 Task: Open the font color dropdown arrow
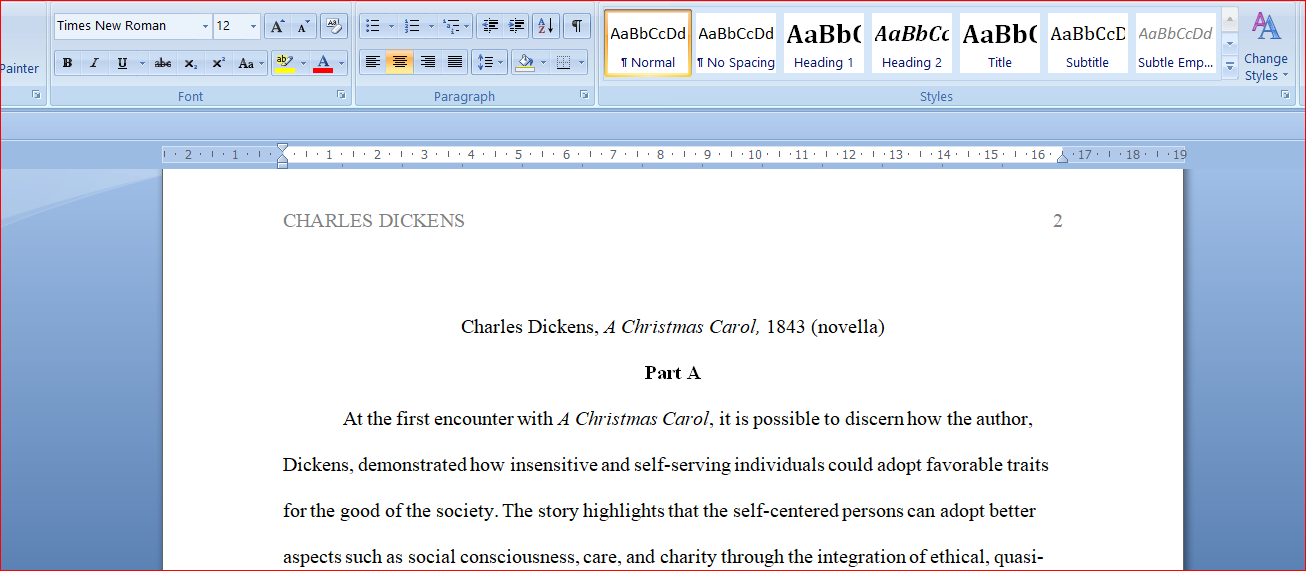[x=341, y=63]
